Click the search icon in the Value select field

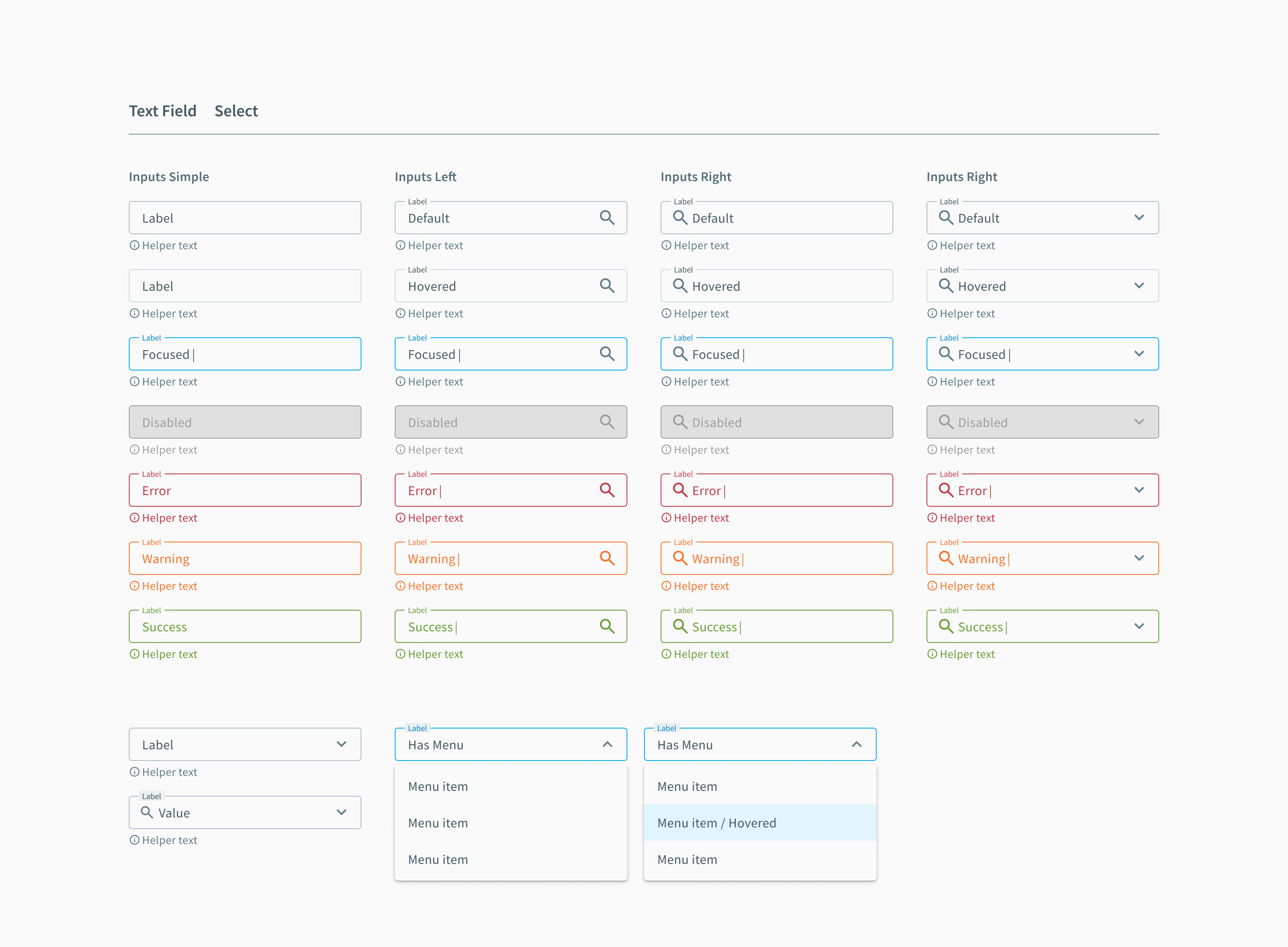click(x=147, y=812)
